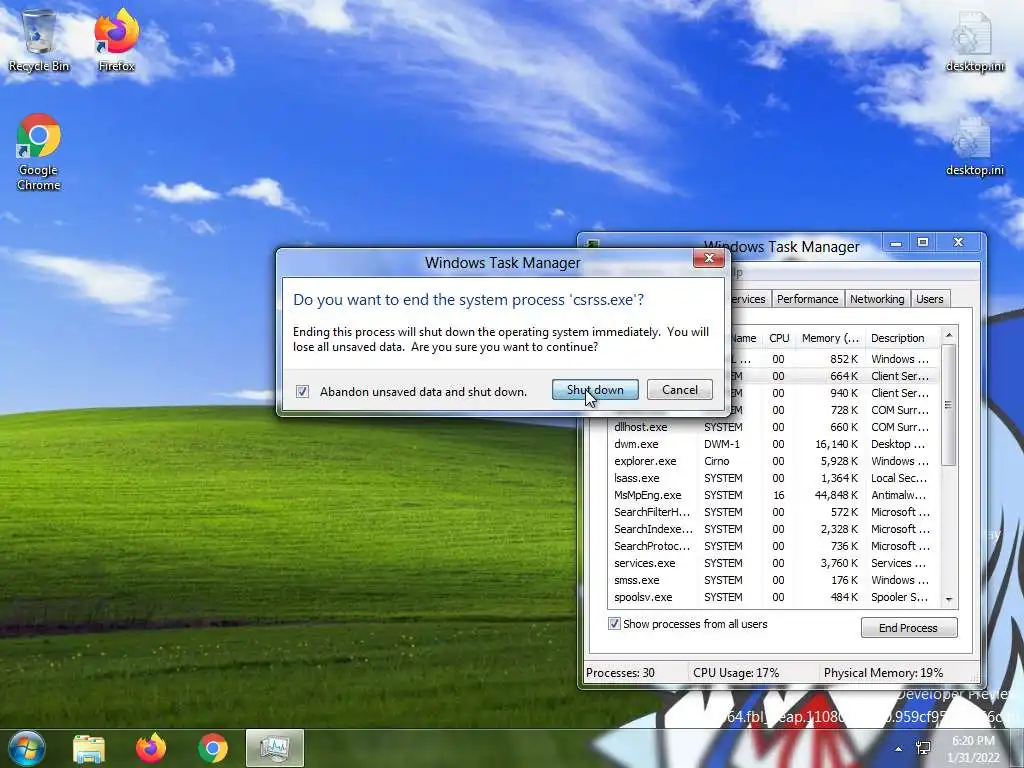The image size is (1024, 768).
Task: Maximize the Windows Task Manager window
Action: (x=923, y=242)
